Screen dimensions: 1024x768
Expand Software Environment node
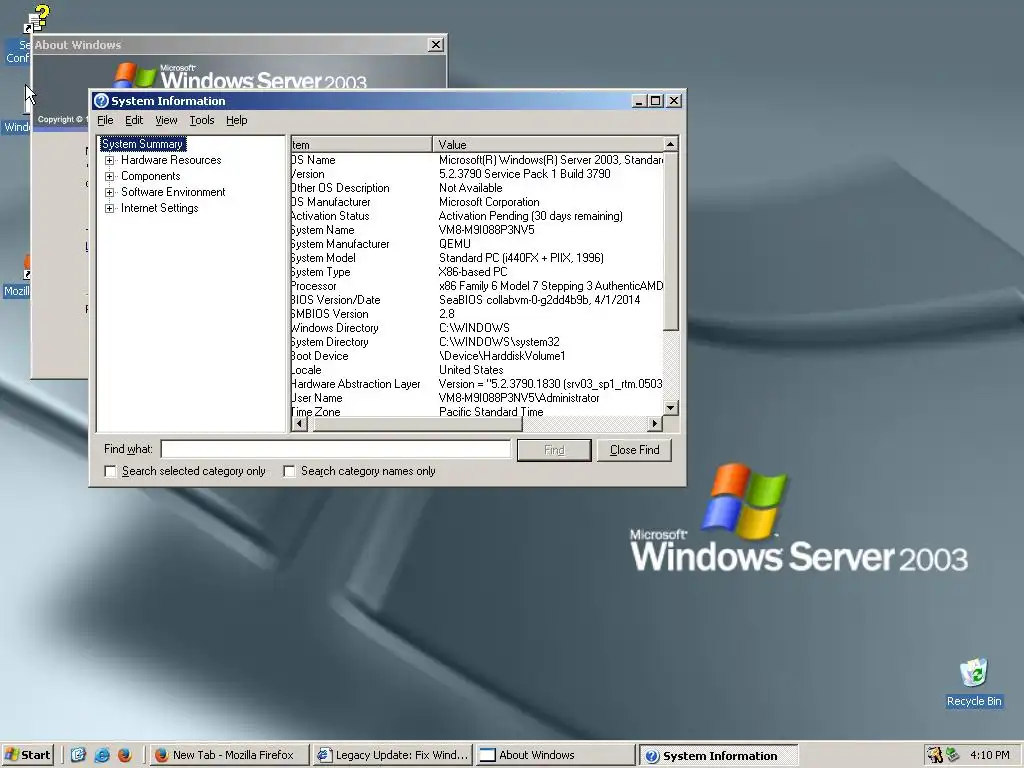tap(110, 192)
